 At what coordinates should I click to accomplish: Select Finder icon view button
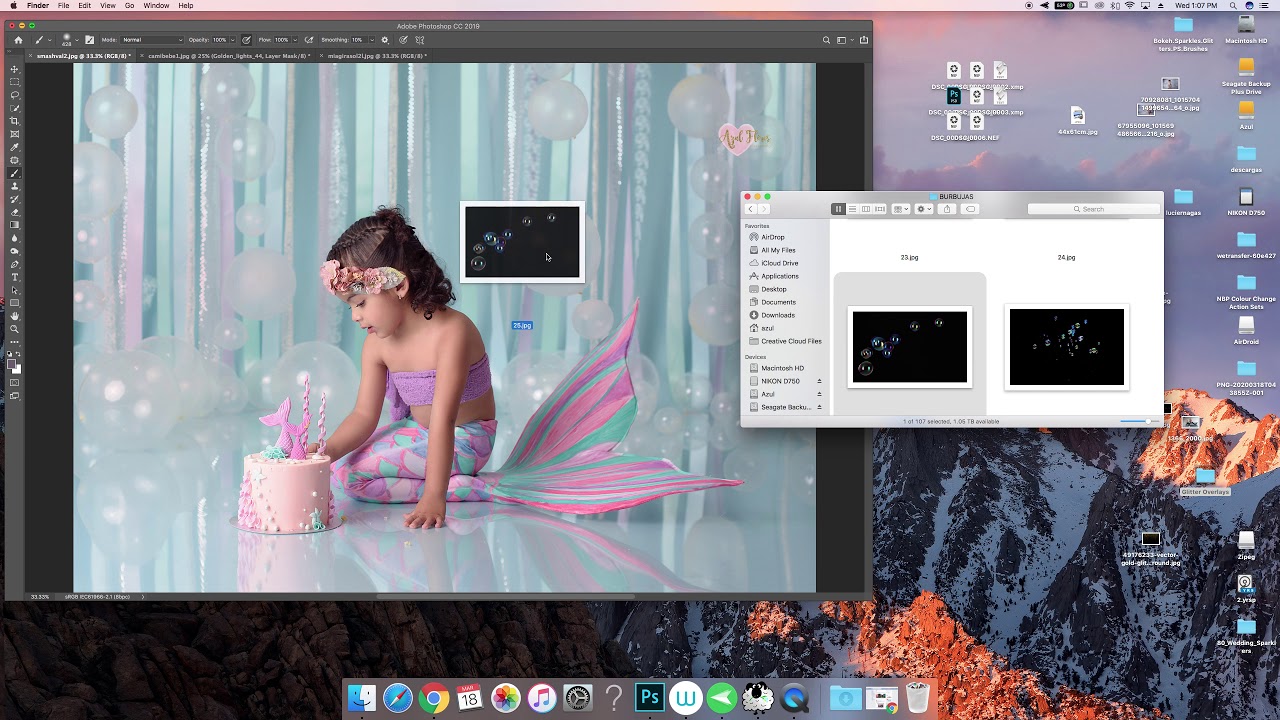[838, 209]
